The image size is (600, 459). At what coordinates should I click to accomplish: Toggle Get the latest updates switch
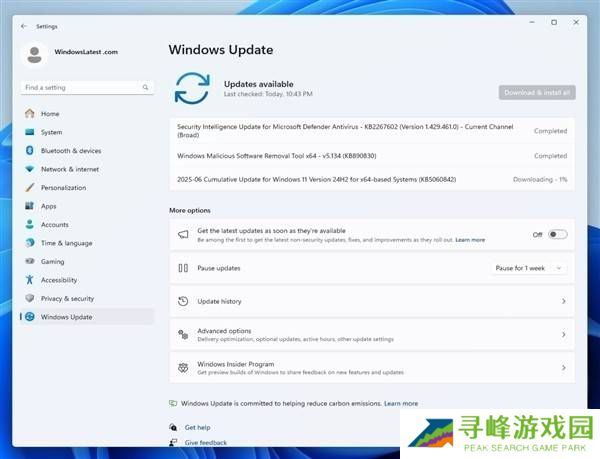558,234
